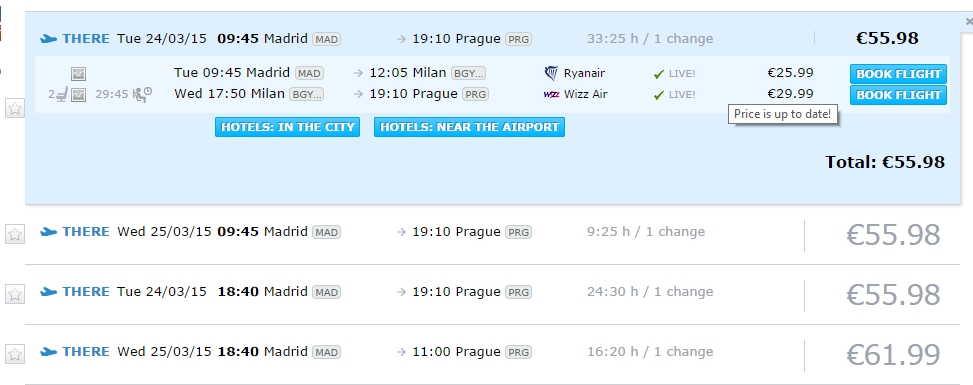The width and height of the screenshot is (973, 385).
Task: Star the €61.99 Madrid to Prague flight
Action: pos(15,355)
